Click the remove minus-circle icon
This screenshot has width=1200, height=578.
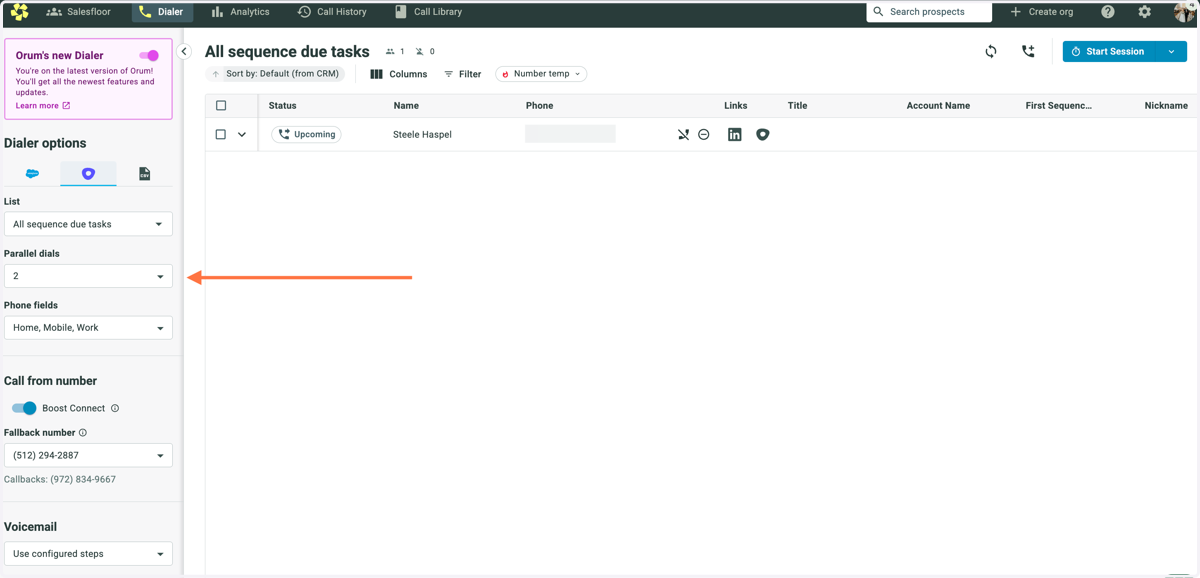pos(704,134)
